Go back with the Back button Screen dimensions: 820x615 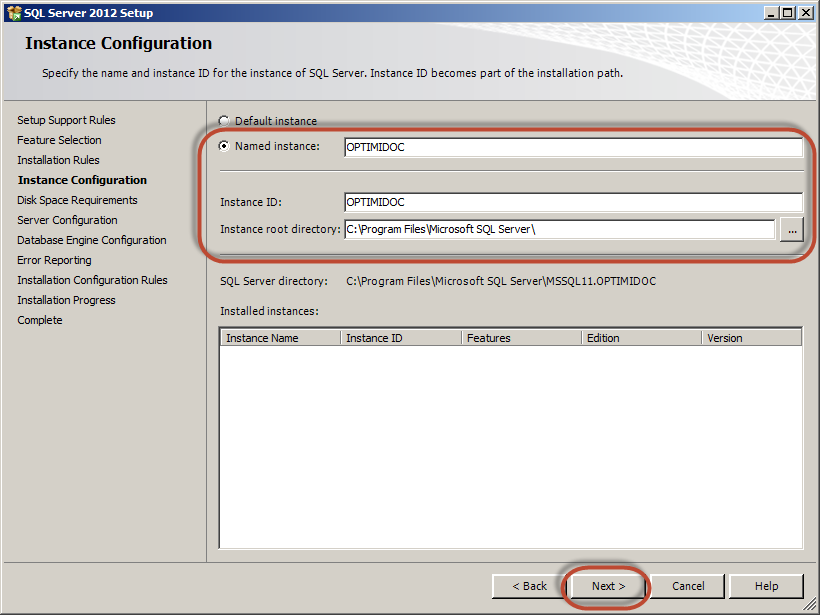(529, 586)
